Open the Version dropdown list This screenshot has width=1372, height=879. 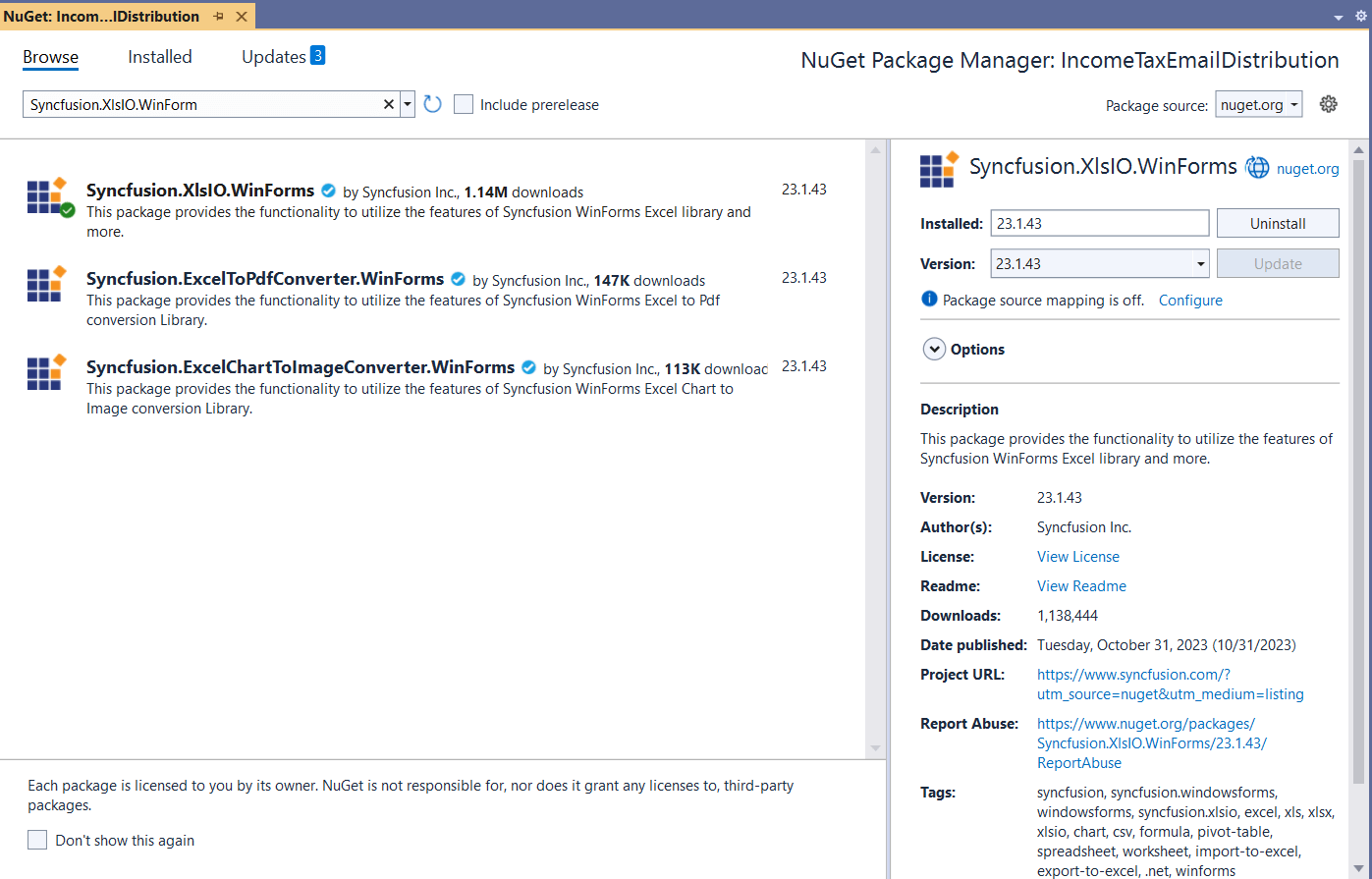[1200, 263]
